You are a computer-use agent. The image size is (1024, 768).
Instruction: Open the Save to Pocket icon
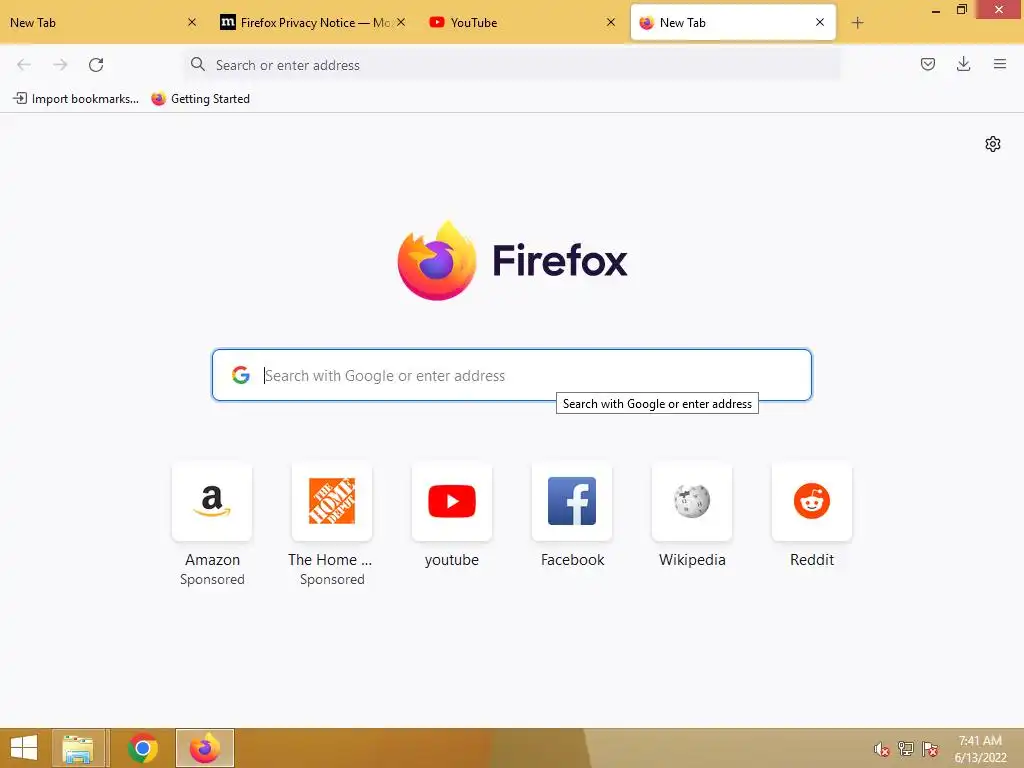click(927, 64)
